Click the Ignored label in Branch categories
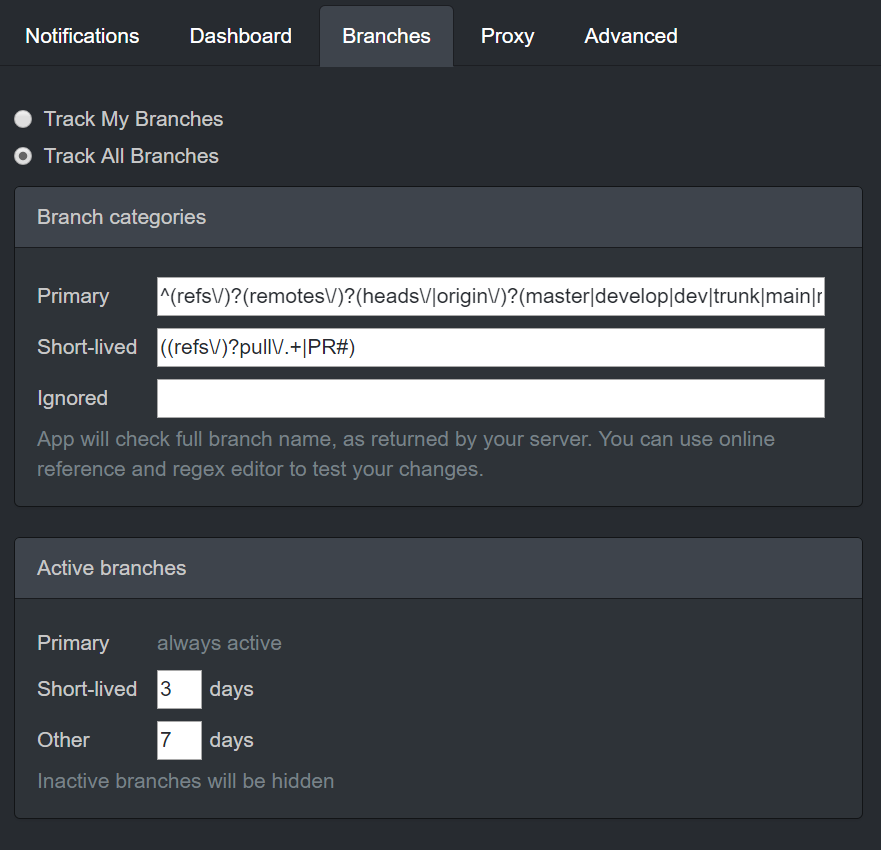Screen dimensions: 881x850 click(72, 398)
